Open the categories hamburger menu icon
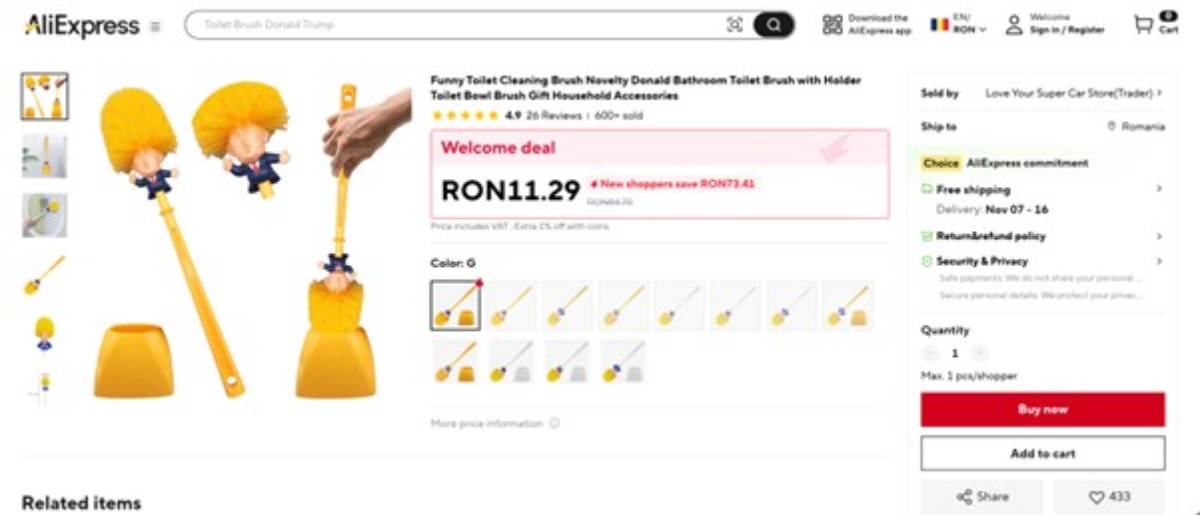 [x=155, y=27]
